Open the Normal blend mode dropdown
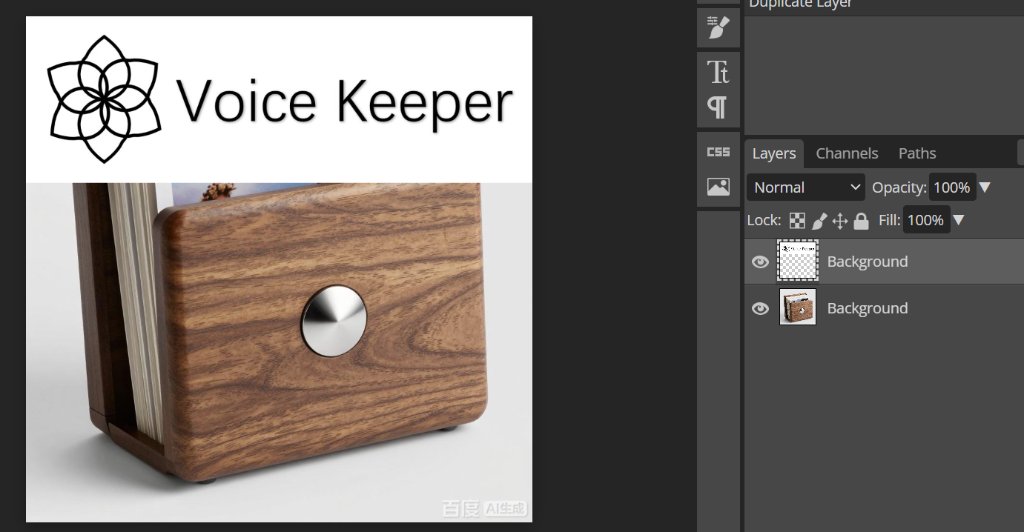The height and width of the screenshot is (532, 1024). coord(806,187)
